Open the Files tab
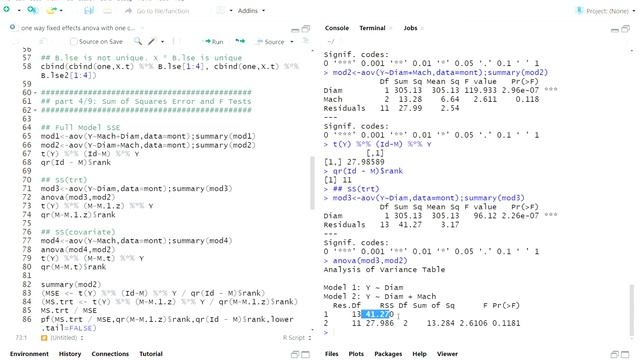Screen dimensions: 640x360 coord(331,354)
